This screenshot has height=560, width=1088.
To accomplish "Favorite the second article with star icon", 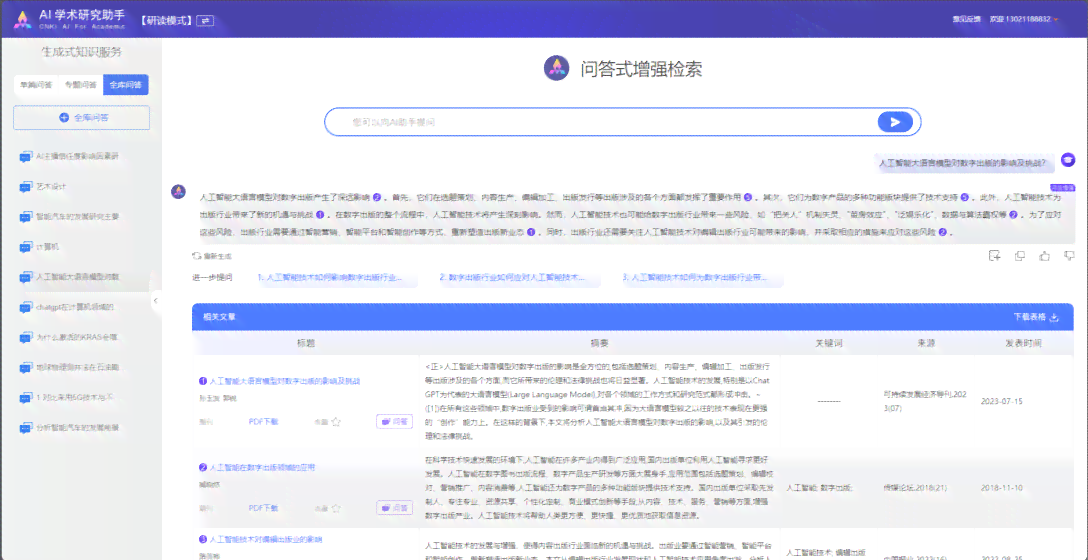I will [x=336, y=508].
